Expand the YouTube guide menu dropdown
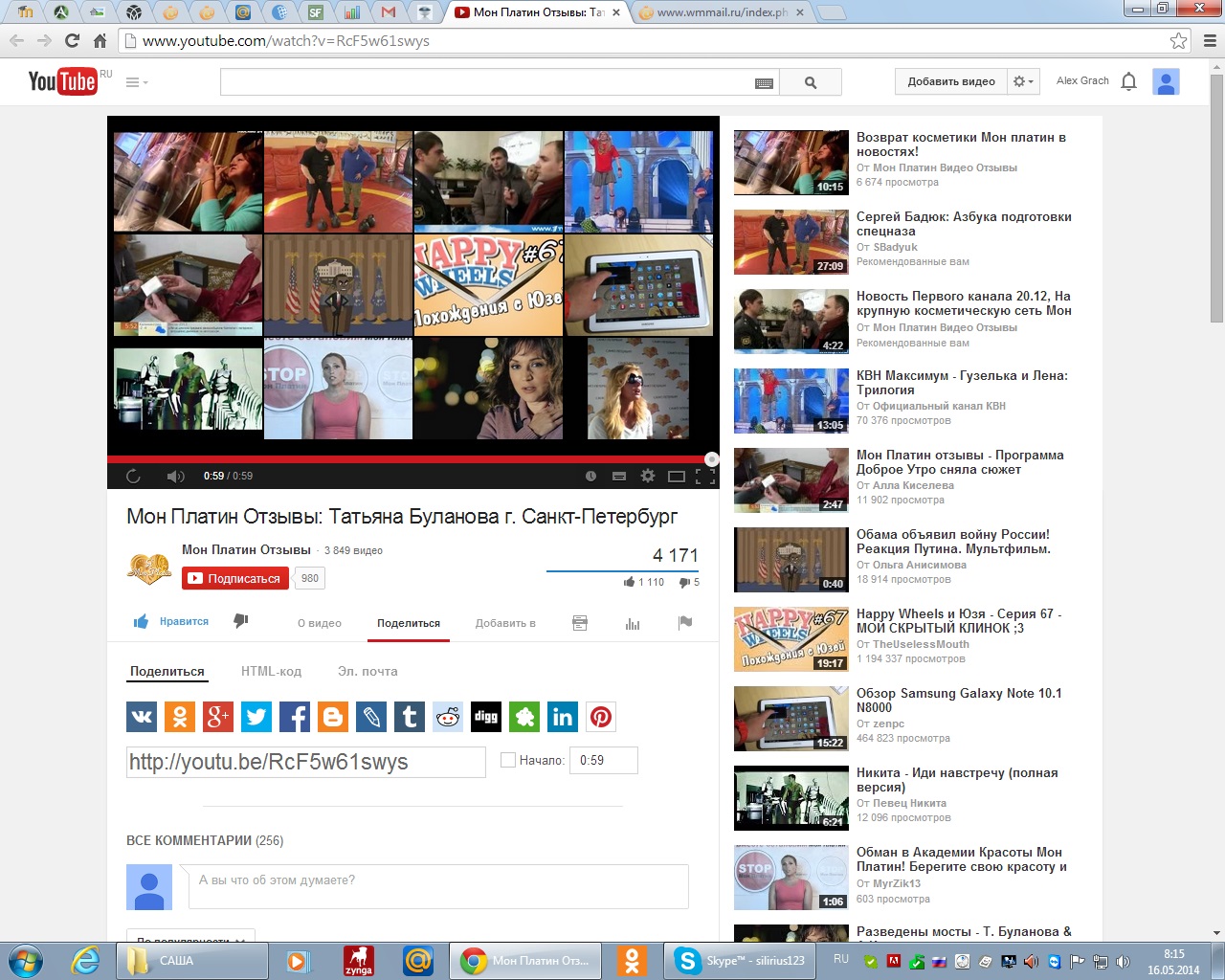 click(x=137, y=82)
